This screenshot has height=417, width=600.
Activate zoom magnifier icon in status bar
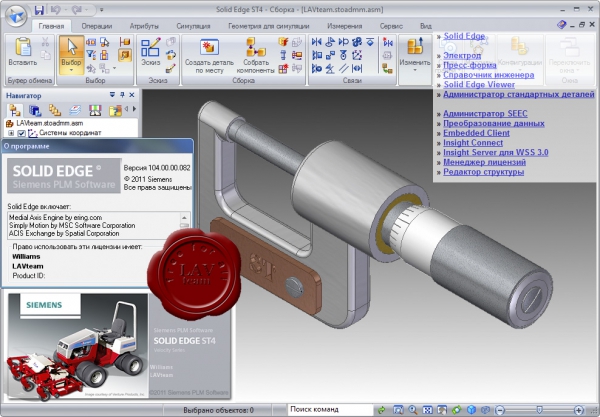(412, 410)
